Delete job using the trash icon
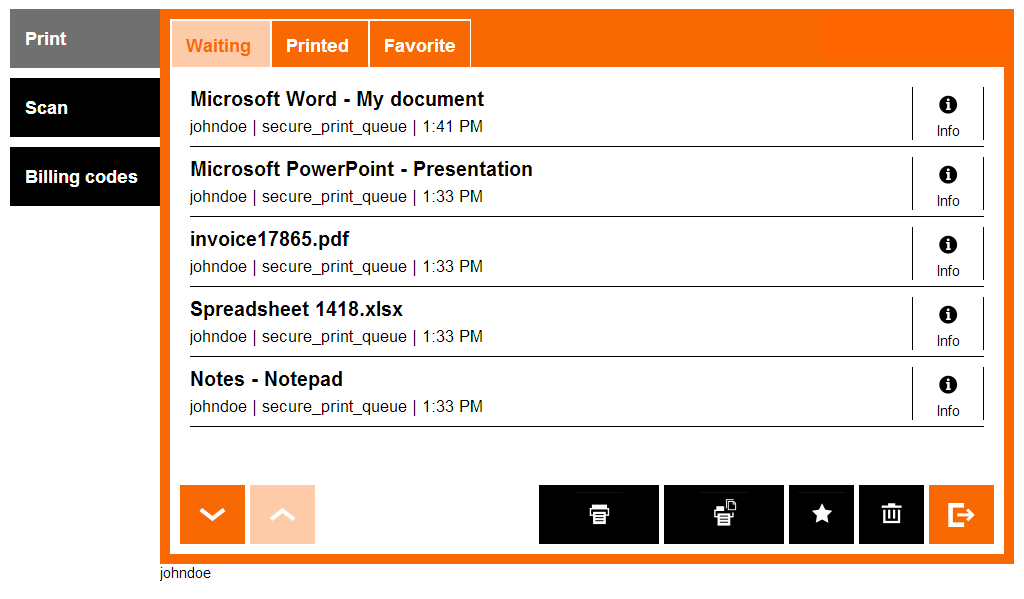The height and width of the screenshot is (599, 1024). [891, 514]
